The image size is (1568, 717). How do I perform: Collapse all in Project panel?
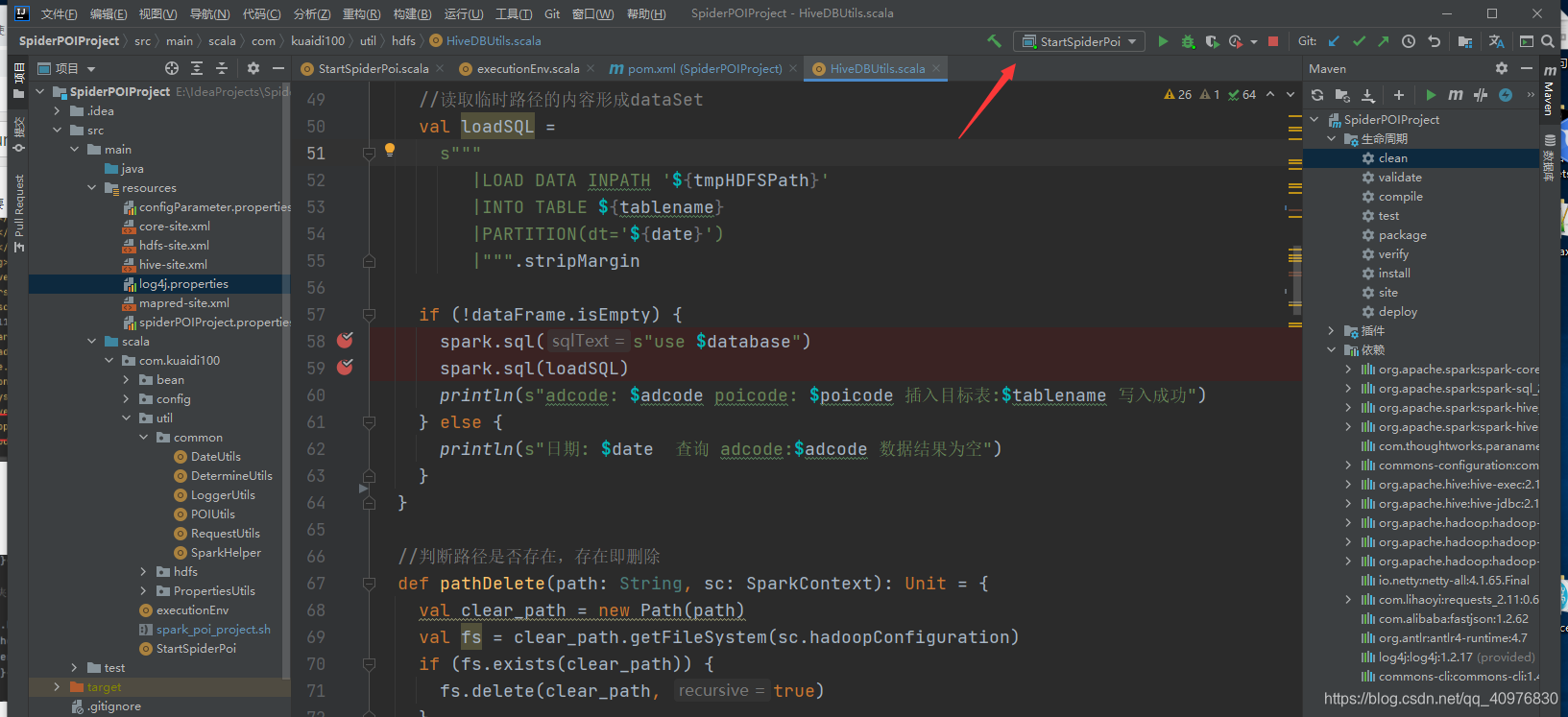(222, 68)
